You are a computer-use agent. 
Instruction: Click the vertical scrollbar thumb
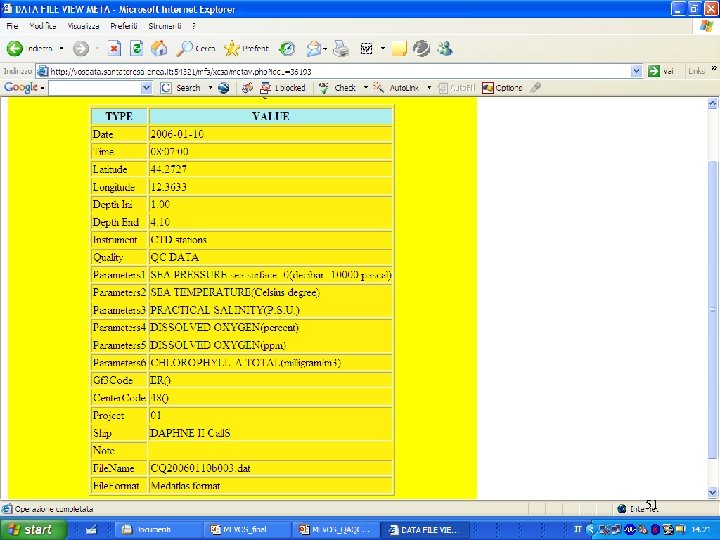point(712,309)
